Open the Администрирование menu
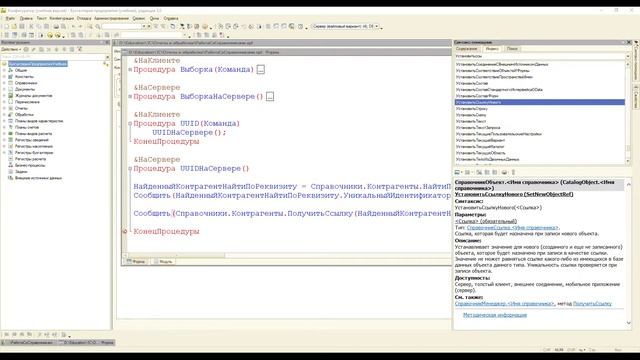Screen dimensions: 640x360 [x=111, y=18]
